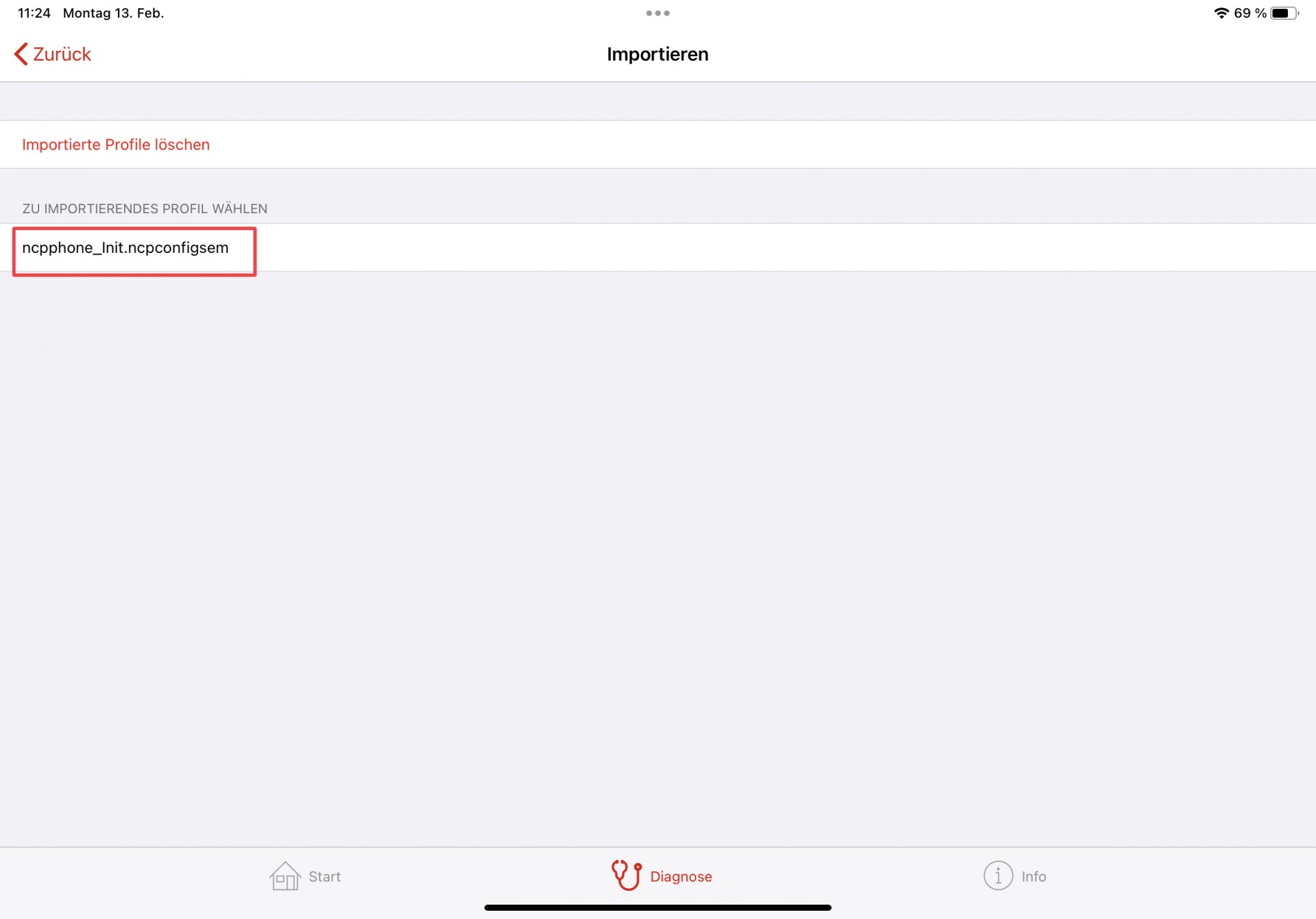1316x919 pixels.
Task: Tap the date Montag 13. Feb.
Action: (x=114, y=13)
